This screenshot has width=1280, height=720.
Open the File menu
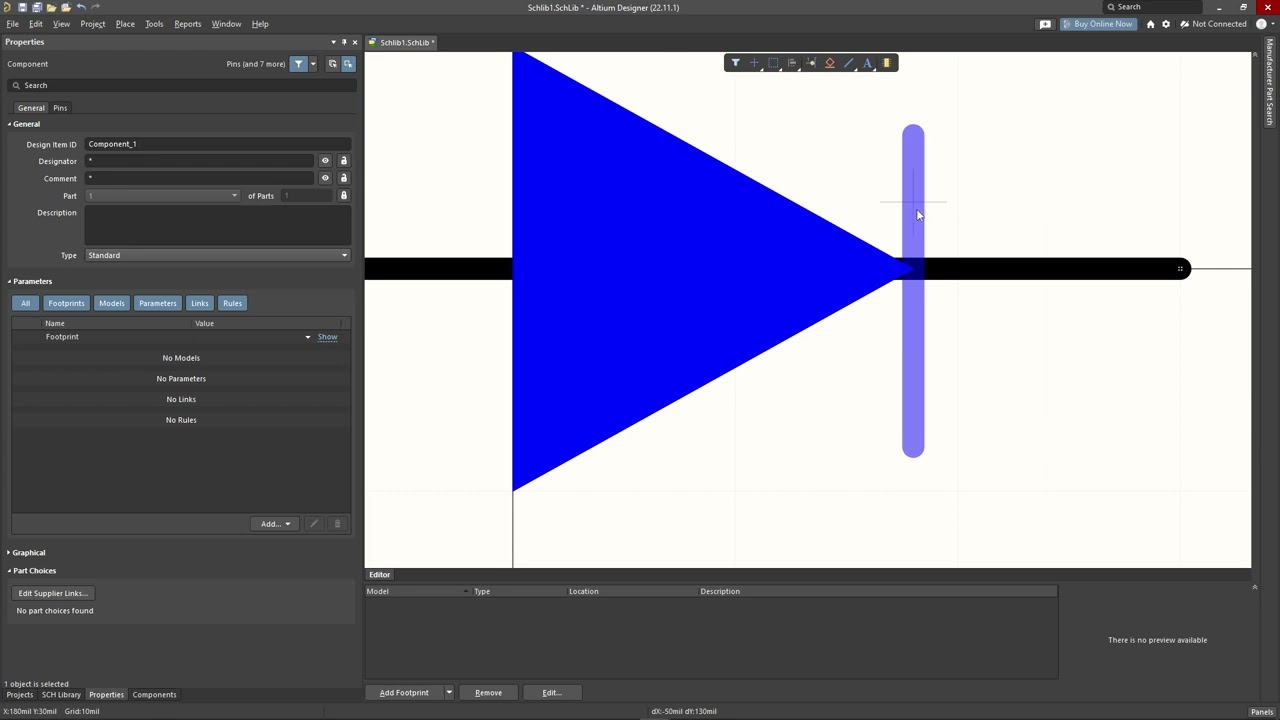[x=13, y=24]
